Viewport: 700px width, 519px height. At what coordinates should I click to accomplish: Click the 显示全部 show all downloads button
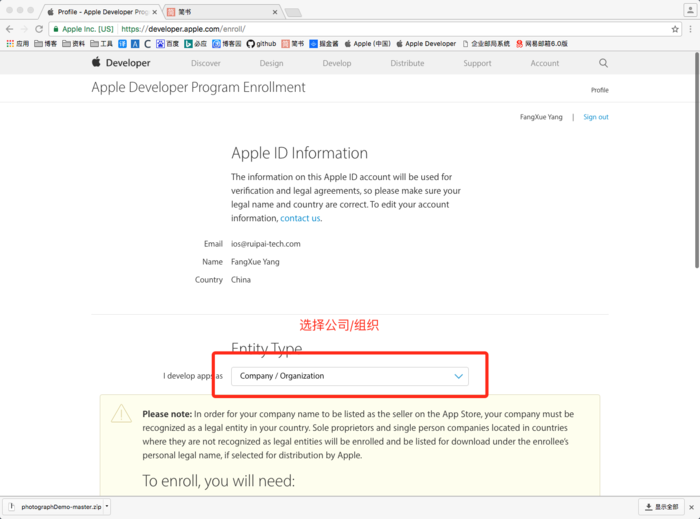(661, 507)
